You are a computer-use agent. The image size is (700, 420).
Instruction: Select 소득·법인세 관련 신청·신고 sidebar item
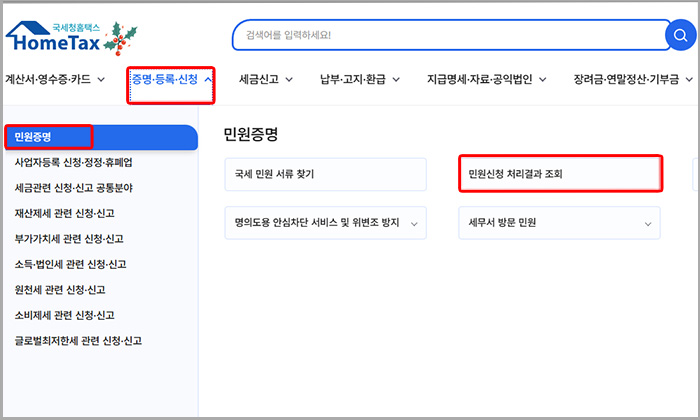tap(71, 264)
